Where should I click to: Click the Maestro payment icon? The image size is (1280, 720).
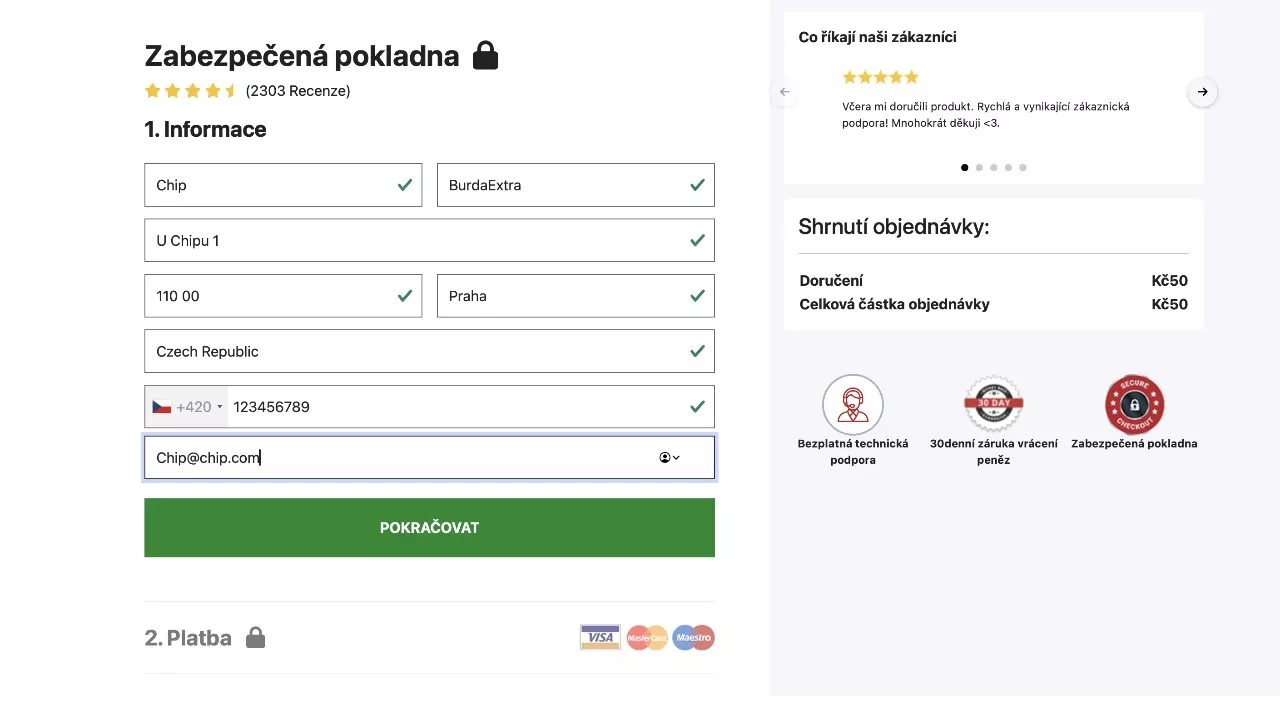693,637
